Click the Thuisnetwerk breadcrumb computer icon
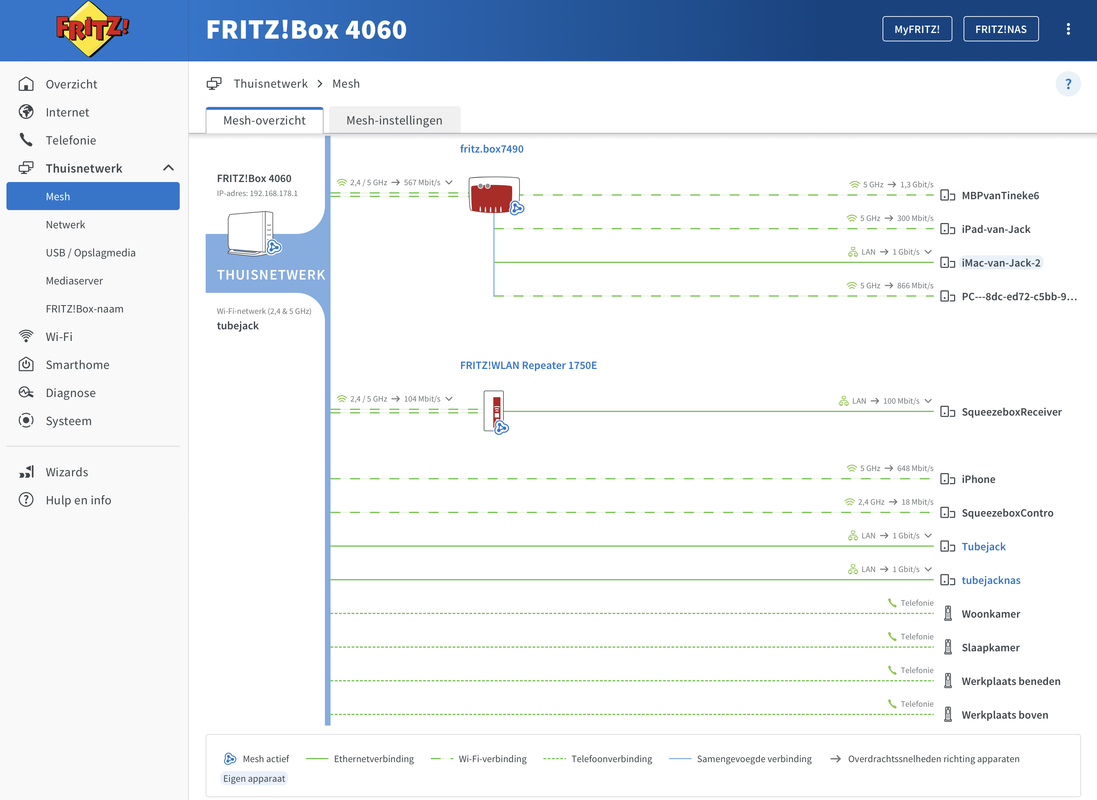The height and width of the screenshot is (800, 1097). (214, 84)
